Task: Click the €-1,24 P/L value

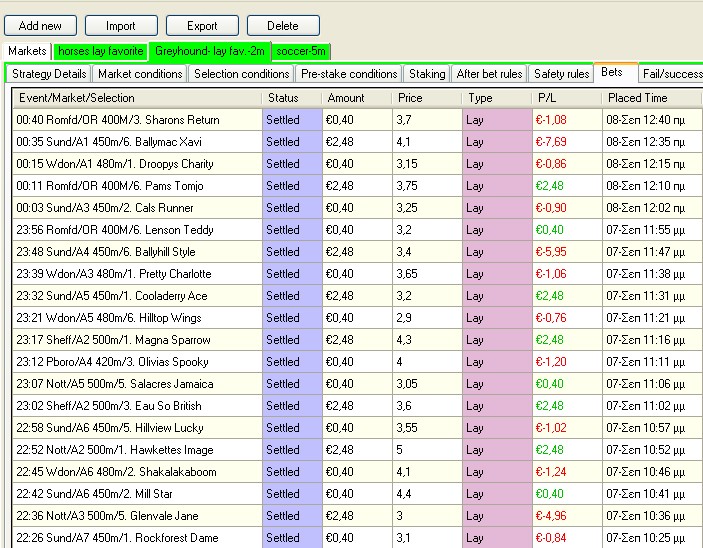Action: pos(551,471)
